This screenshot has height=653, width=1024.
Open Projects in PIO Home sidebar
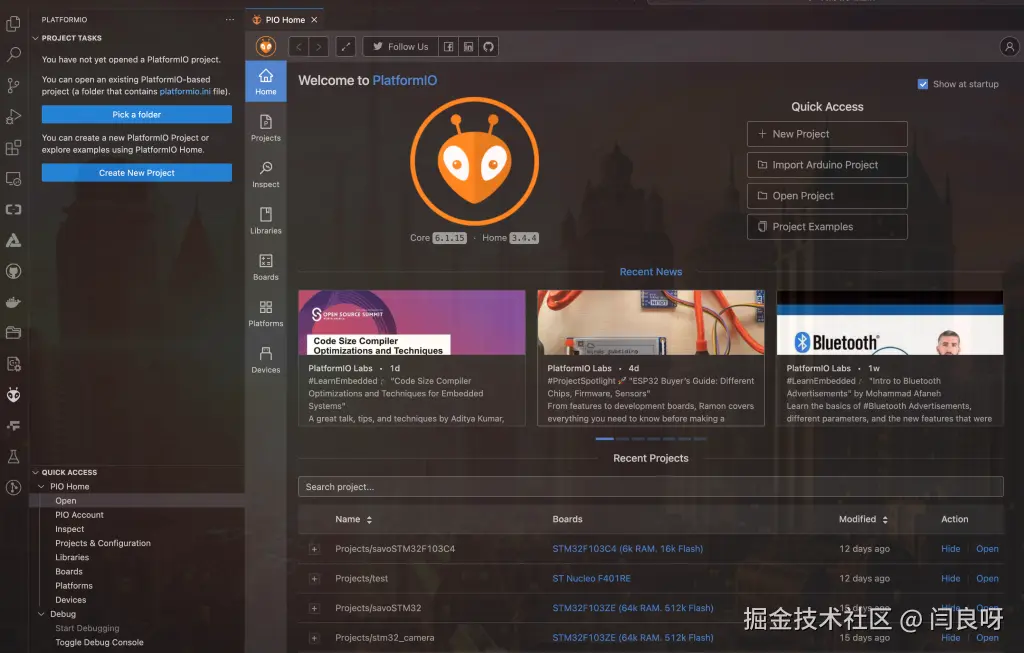266,128
